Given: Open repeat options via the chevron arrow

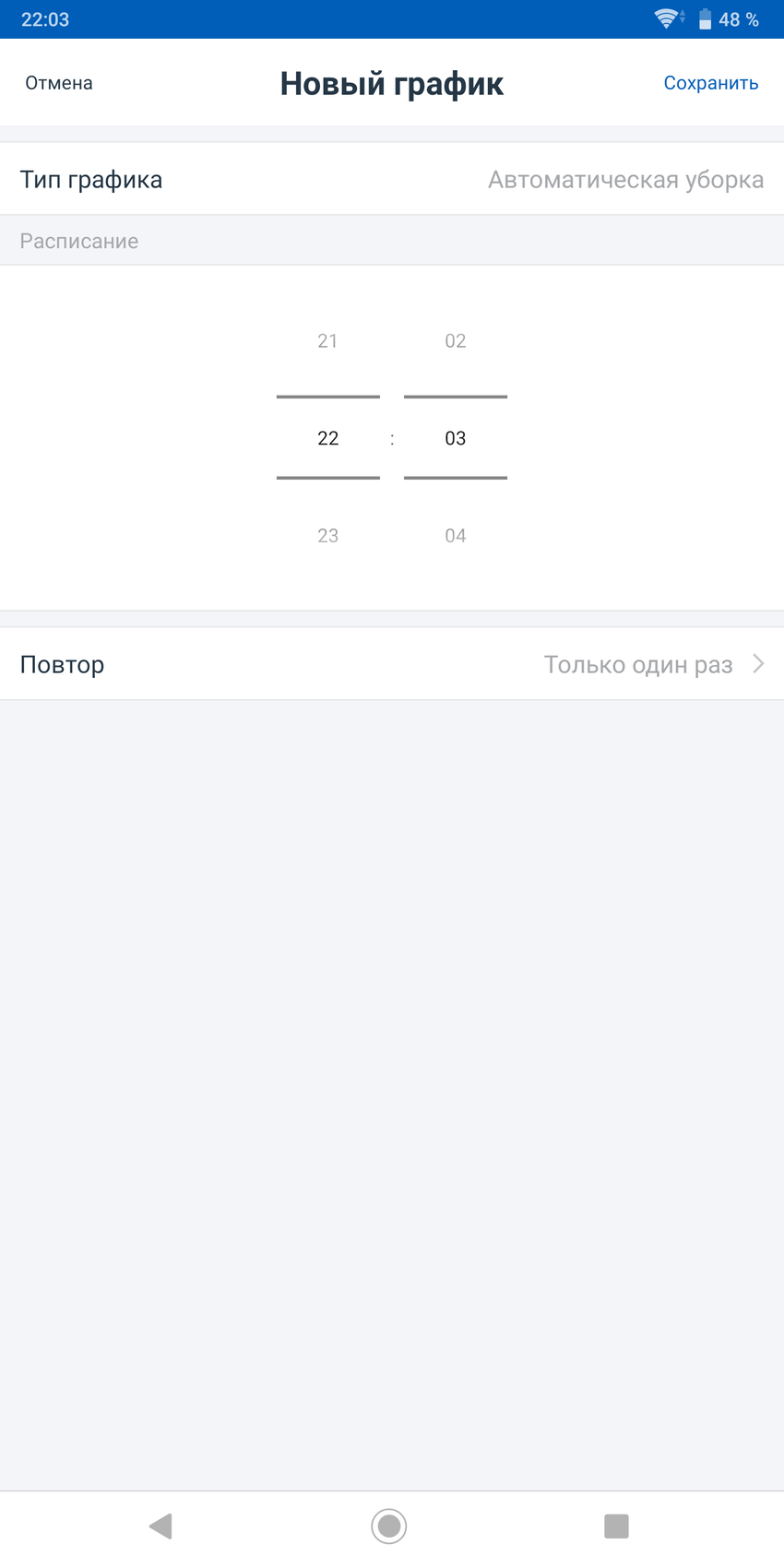Looking at the screenshot, I should click(x=758, y=664).
